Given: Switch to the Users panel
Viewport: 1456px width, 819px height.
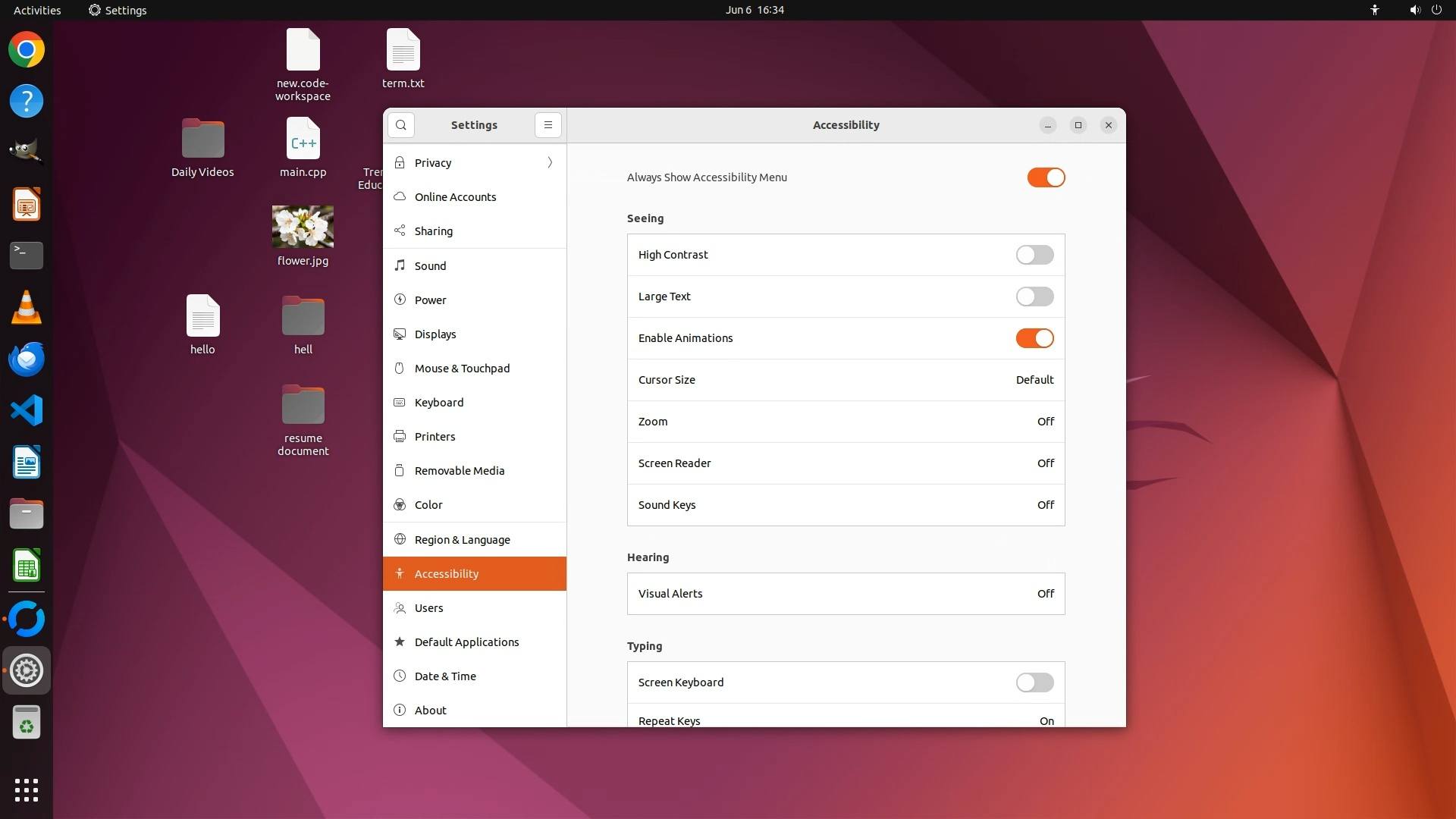Looking at the screenshot, I should click(429, 608).
